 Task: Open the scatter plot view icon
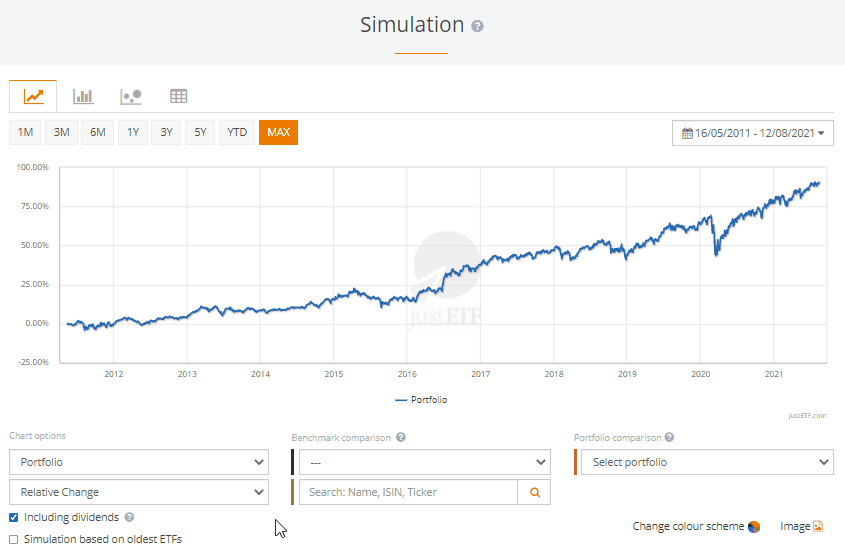[130, 97]
